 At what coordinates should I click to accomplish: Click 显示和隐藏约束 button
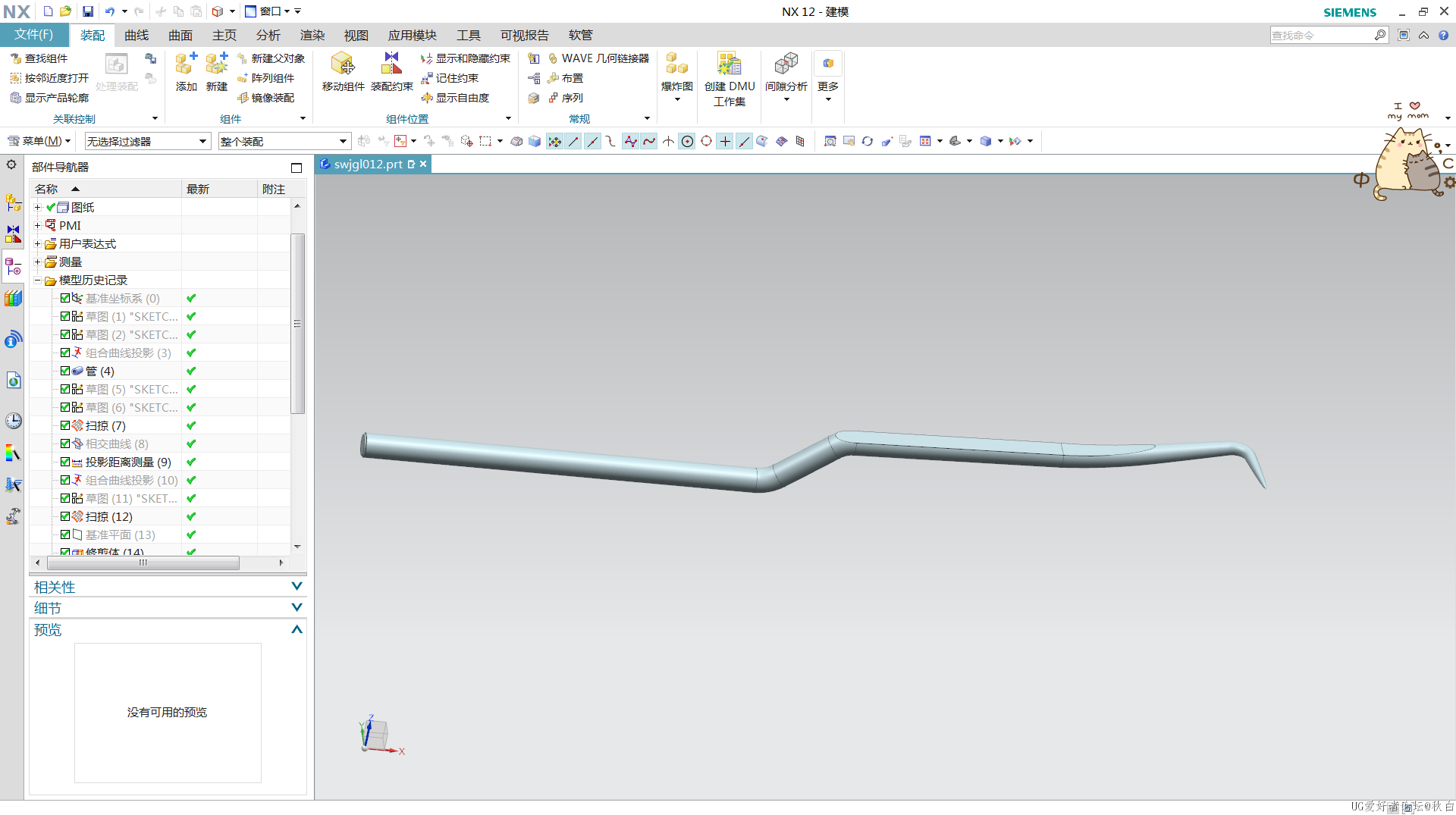point(466,58)
